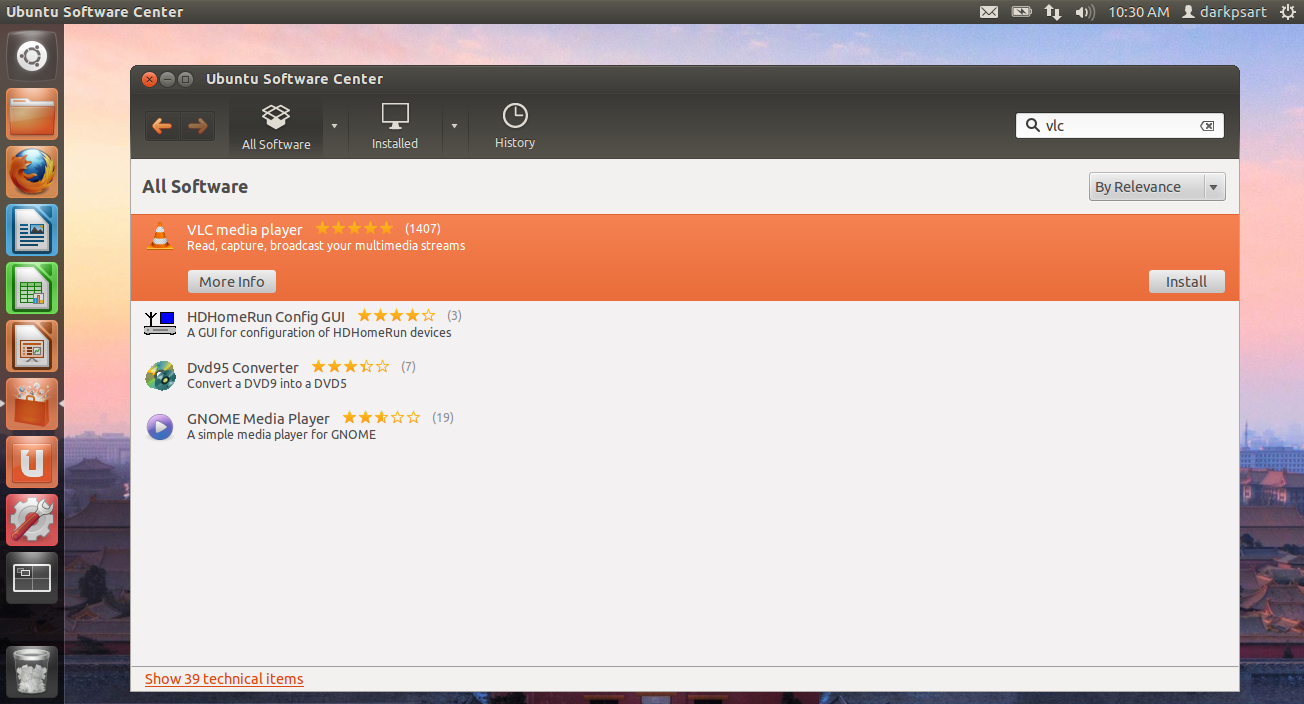
Task: Click the VLC cone icon
Action: click(x=159, y=237)
